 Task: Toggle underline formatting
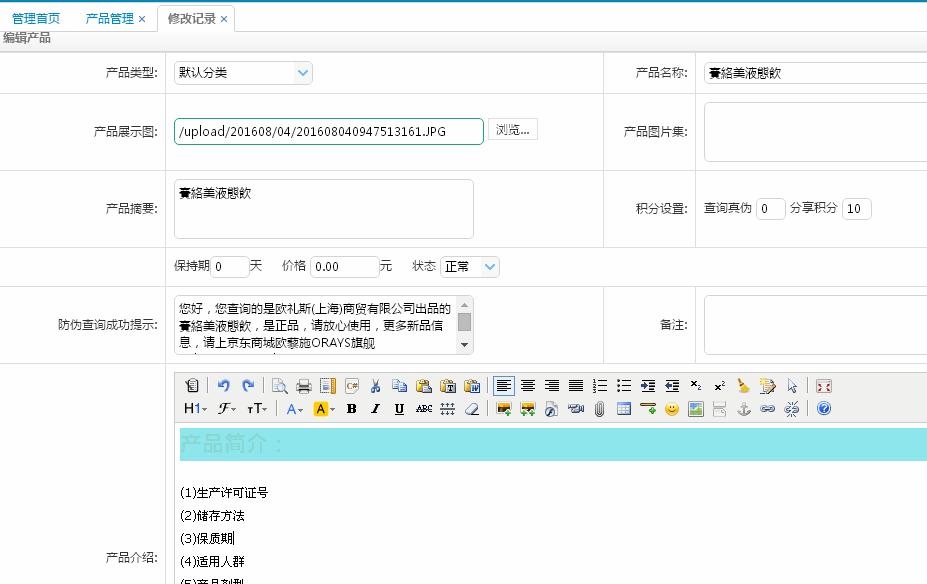(x=399, y=409)
